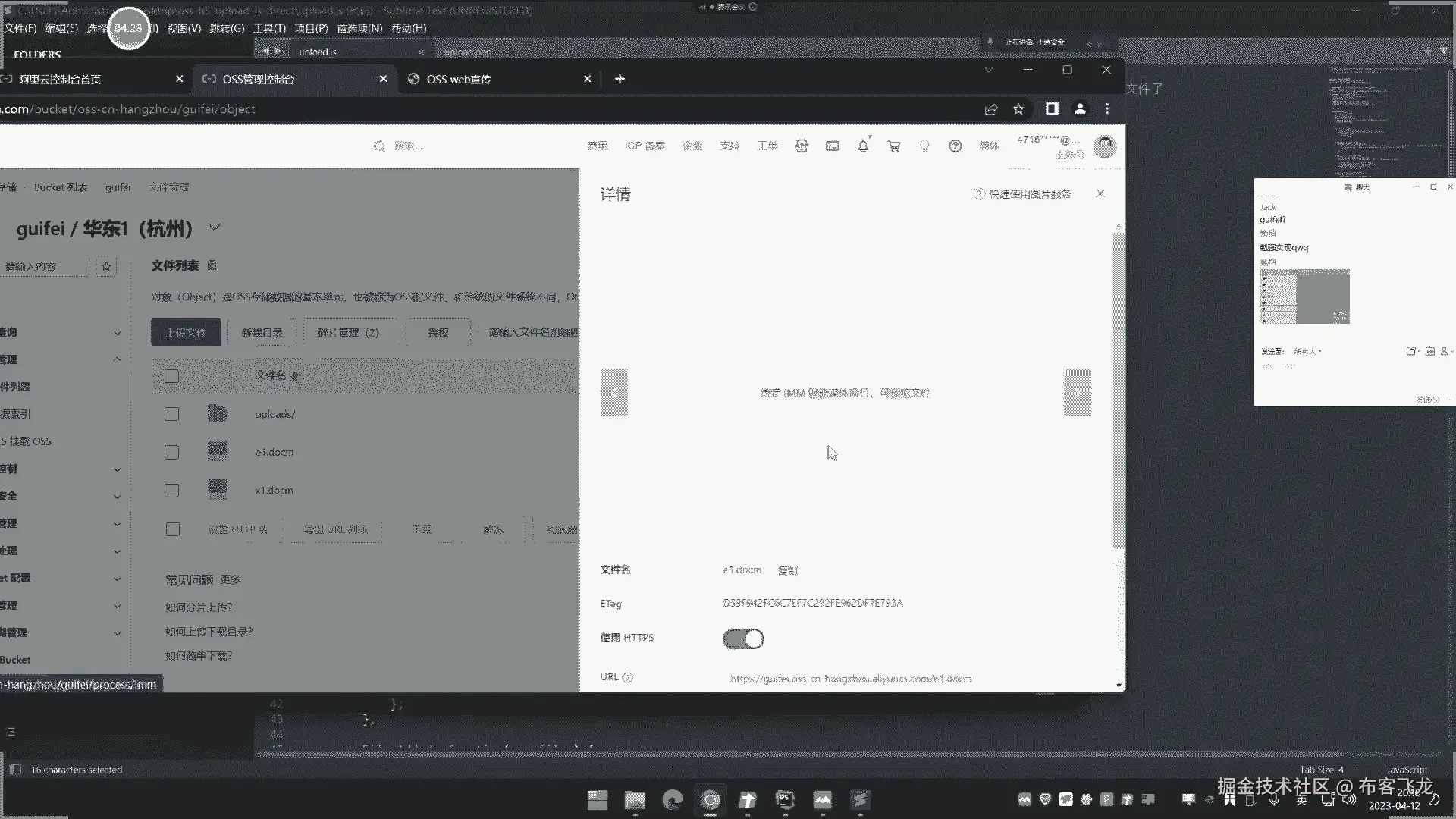
Task: Click the browser share page icon
Action: [990, 109]
